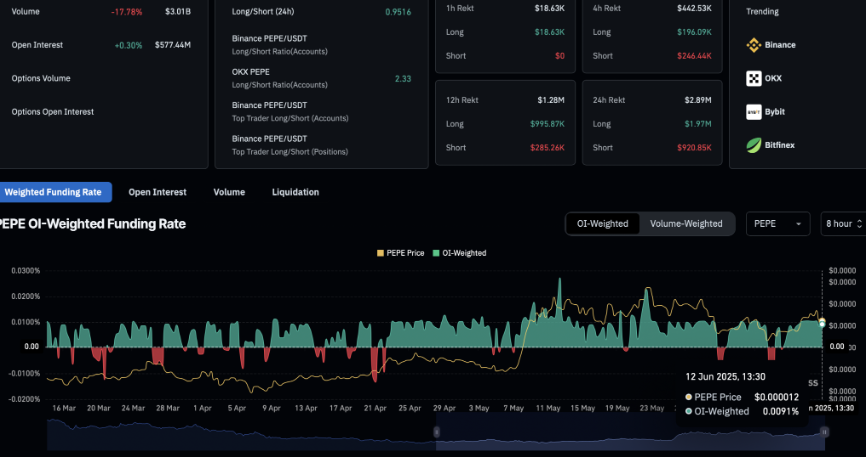Click the 4h Short value $246.44K
Viewport: 868px width, 460px height.
(x=694, y=56)
